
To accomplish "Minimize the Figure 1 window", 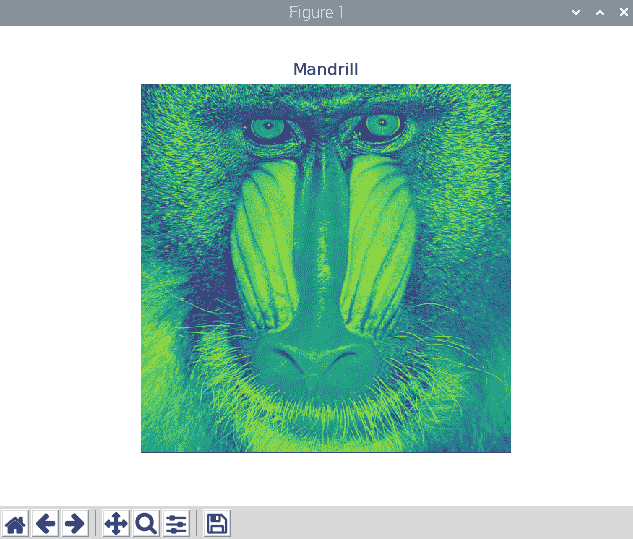I will (x=576, y=13).
